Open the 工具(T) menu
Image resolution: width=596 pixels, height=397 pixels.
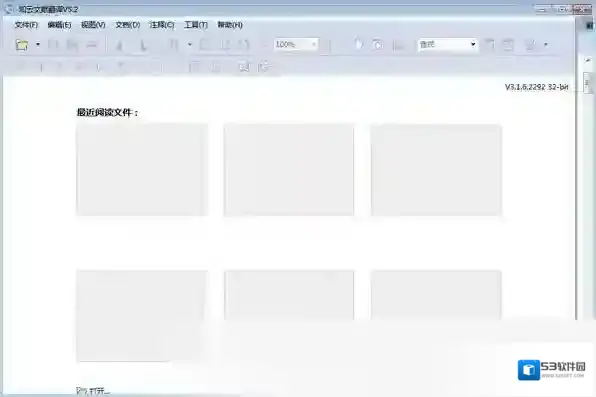[196, 25]
